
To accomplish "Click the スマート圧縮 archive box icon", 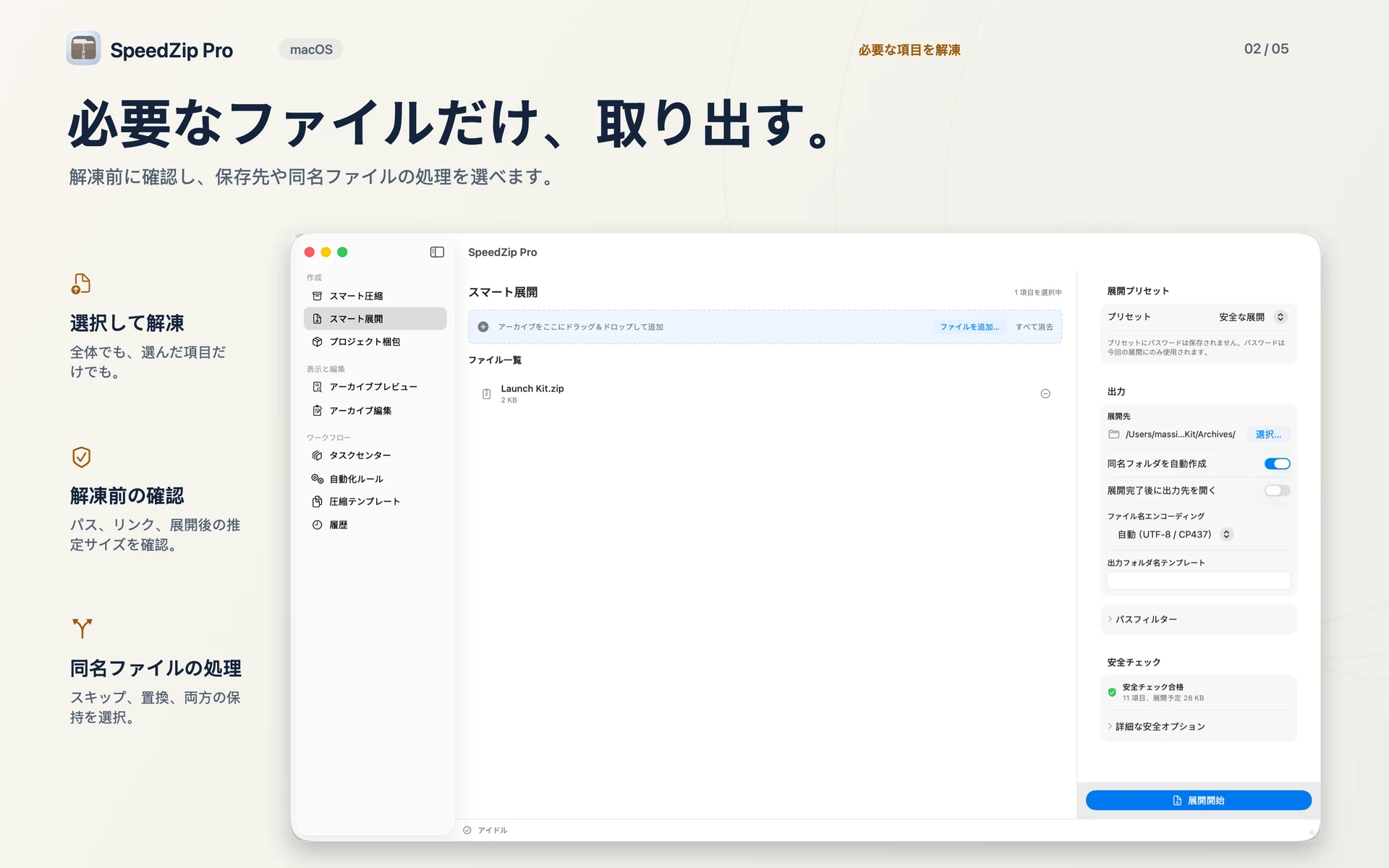I will tap(317, 296).
